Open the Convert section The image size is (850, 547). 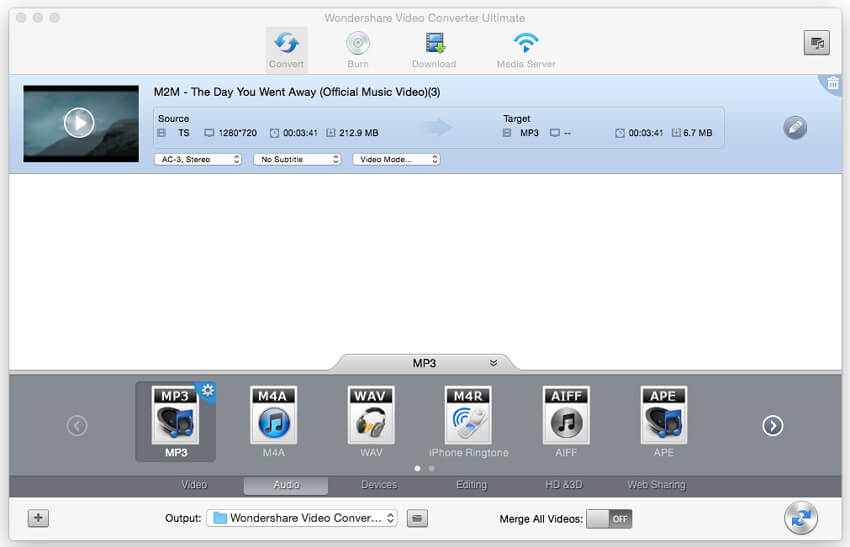coord(286,50)
